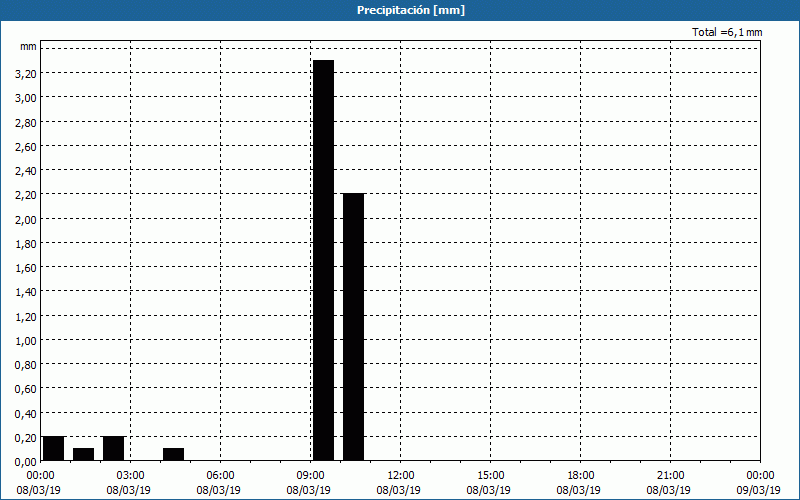This screenshot has height=500, width=800.
Task: Click the 03:00 08/03/19 x-axis label
Action: click(129, 483)
